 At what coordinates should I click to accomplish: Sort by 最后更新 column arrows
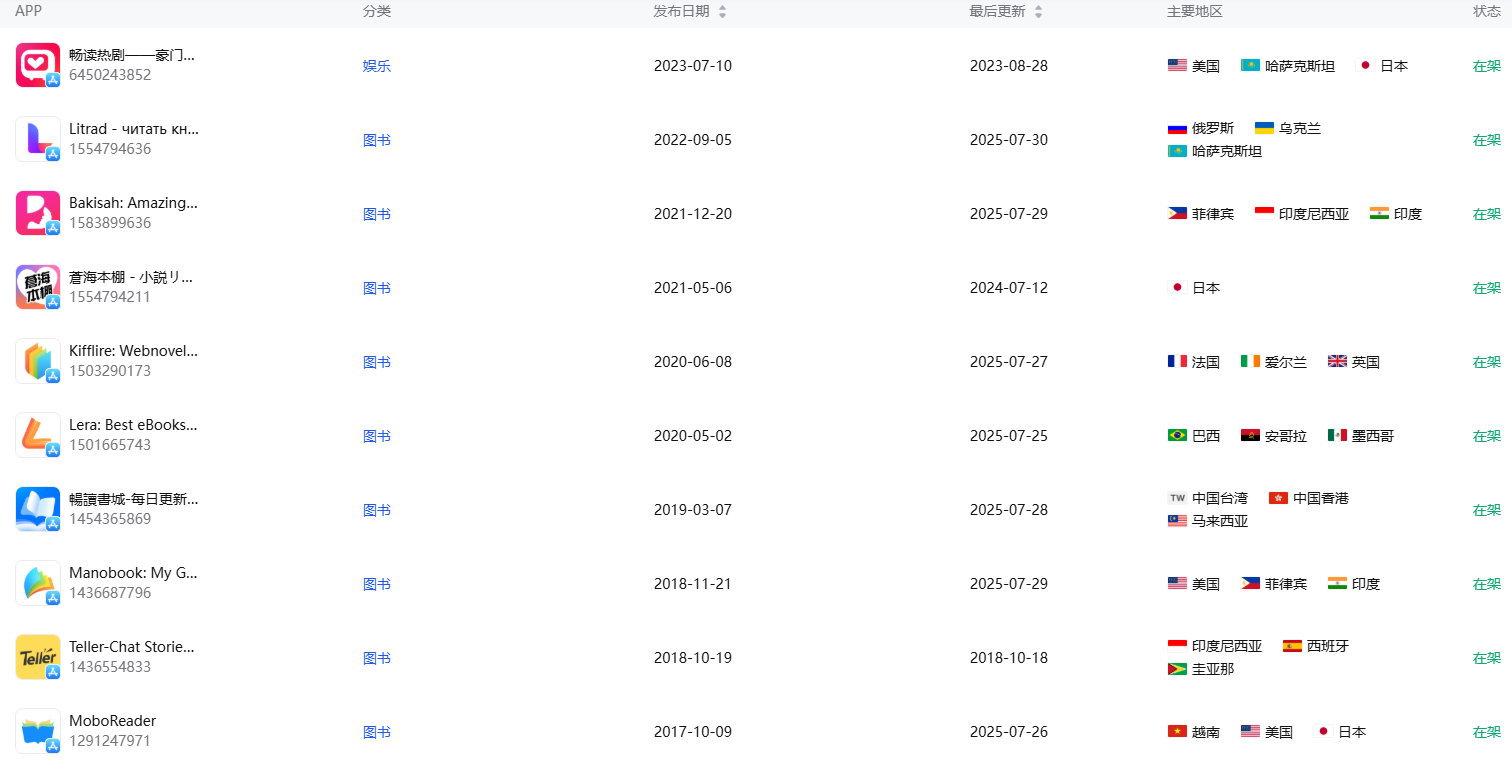1038,12
